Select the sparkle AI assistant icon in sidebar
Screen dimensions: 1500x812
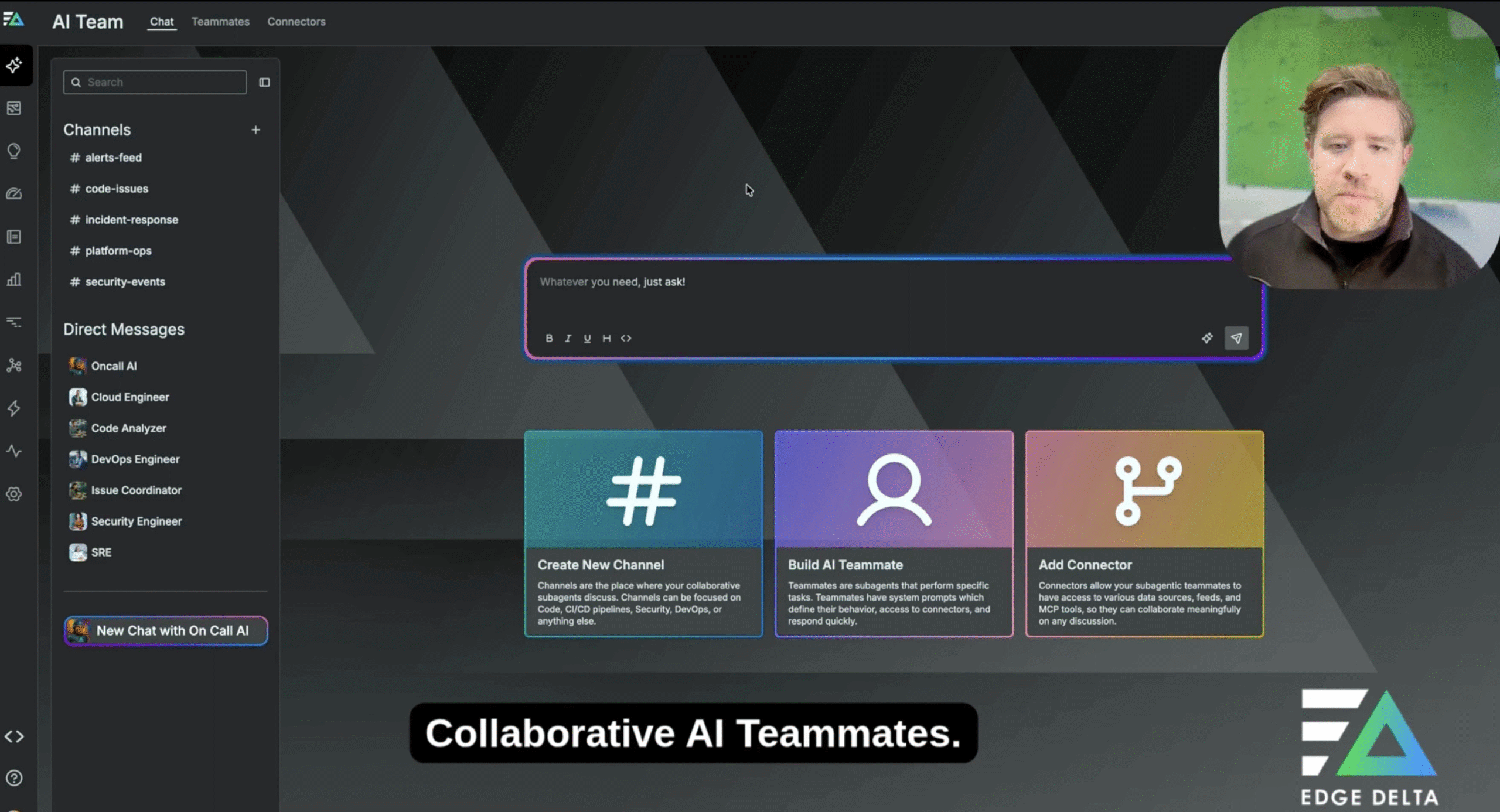tap(15, 66)
